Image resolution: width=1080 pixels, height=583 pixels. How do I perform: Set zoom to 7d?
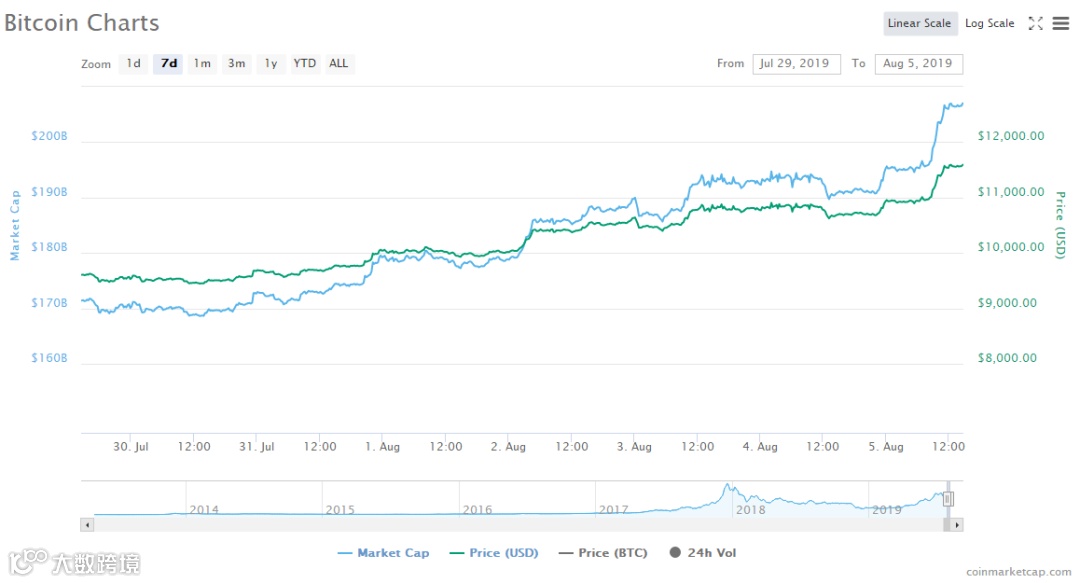pos(169,63)
